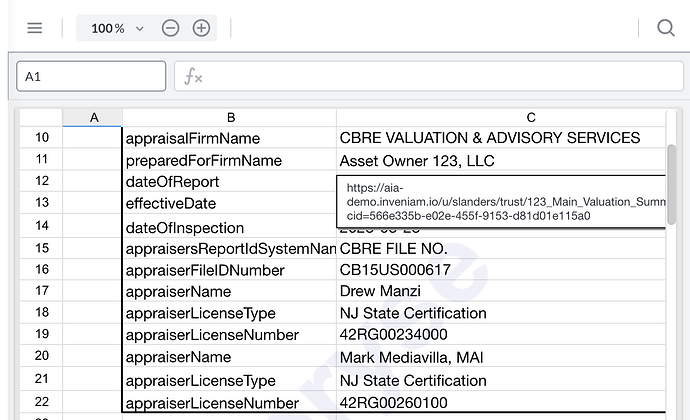The image size is (690, 420).
Task: Select column B header
Action: pos(229,117)
